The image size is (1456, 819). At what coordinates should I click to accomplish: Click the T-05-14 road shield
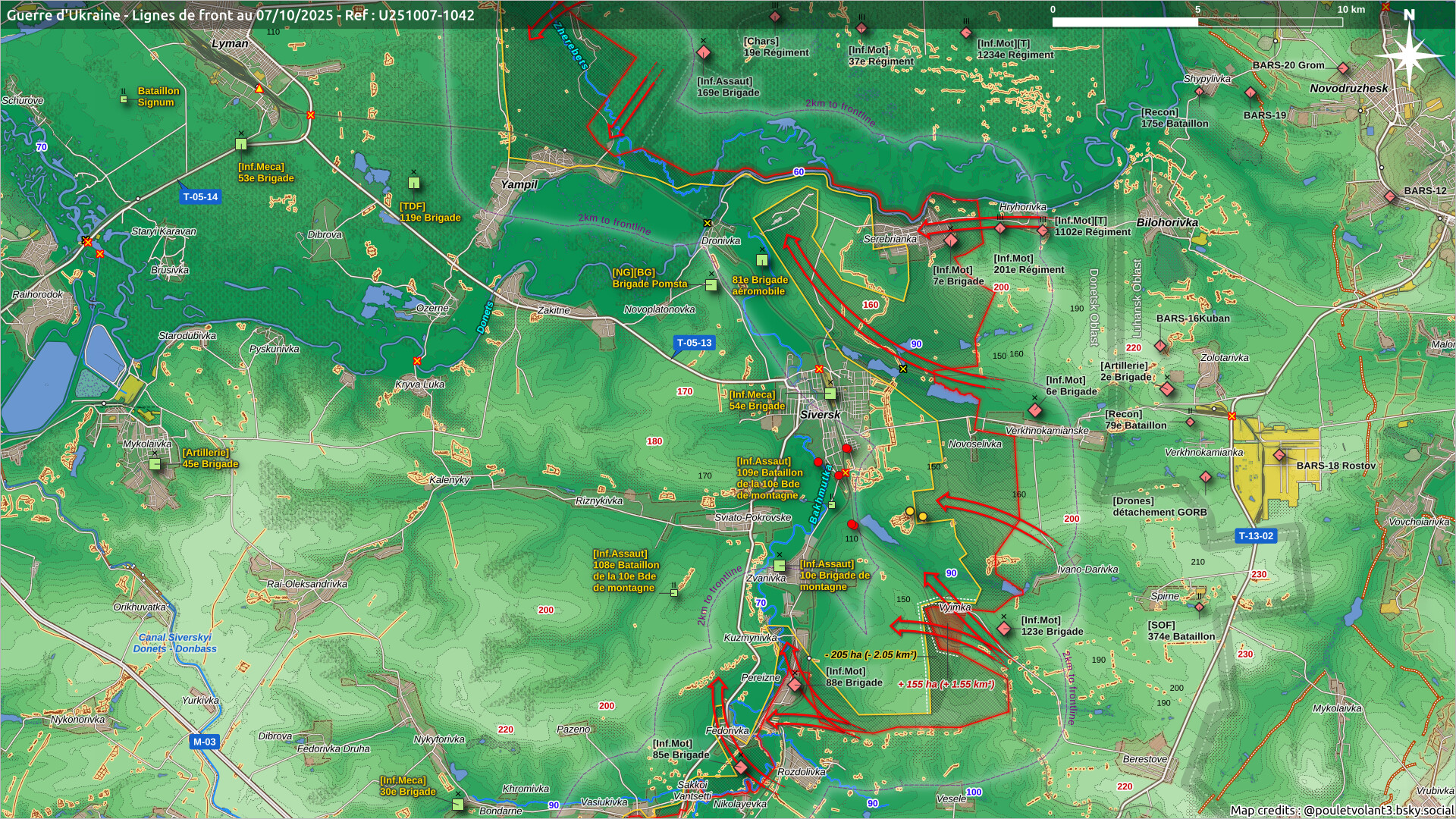coord(200,197)
